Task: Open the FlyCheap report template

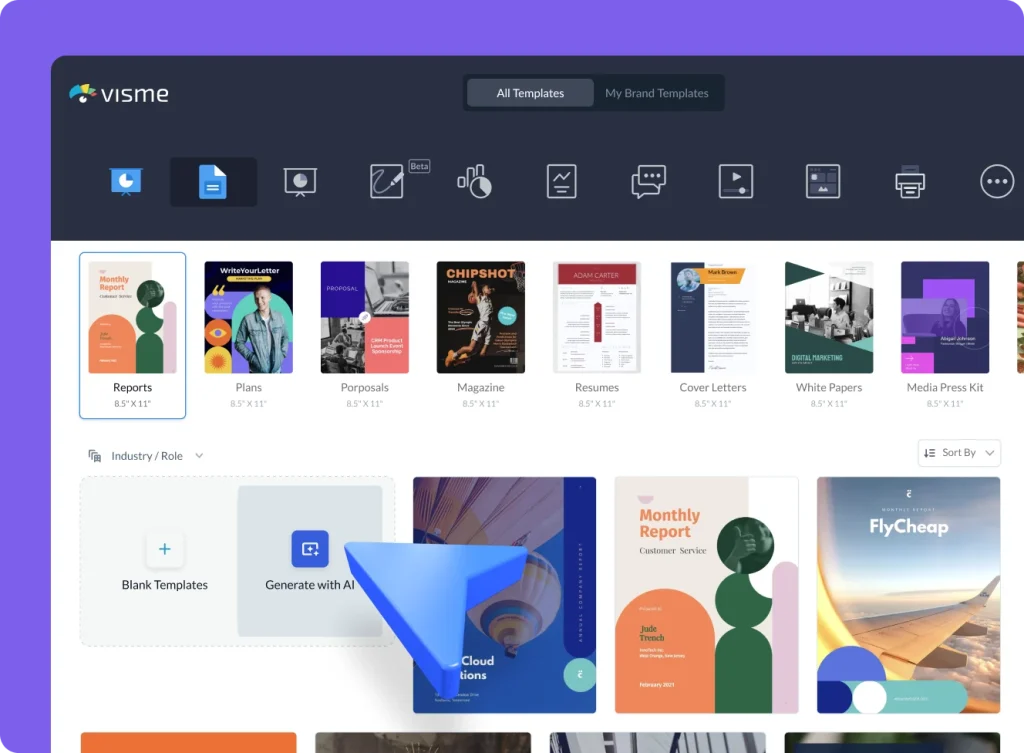Action: coord(908,595)
